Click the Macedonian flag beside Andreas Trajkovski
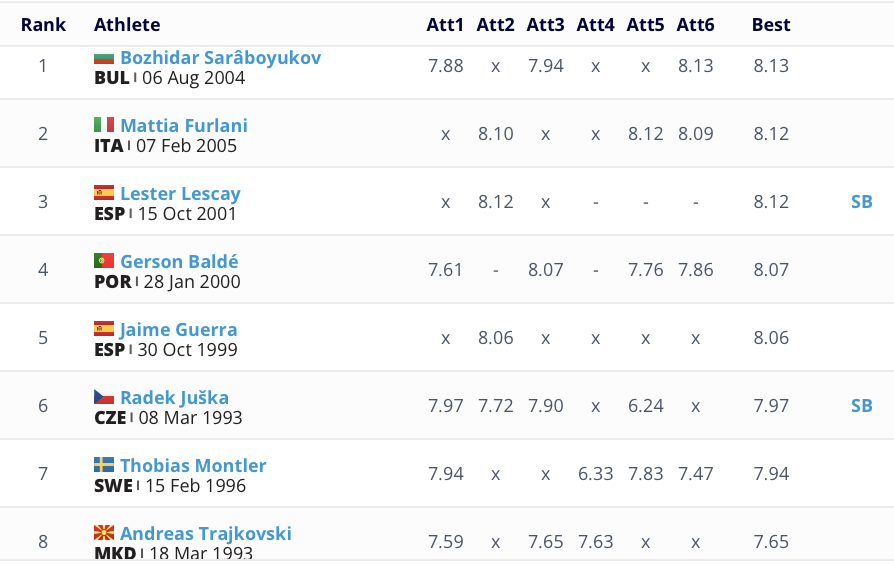 [104, 533]
